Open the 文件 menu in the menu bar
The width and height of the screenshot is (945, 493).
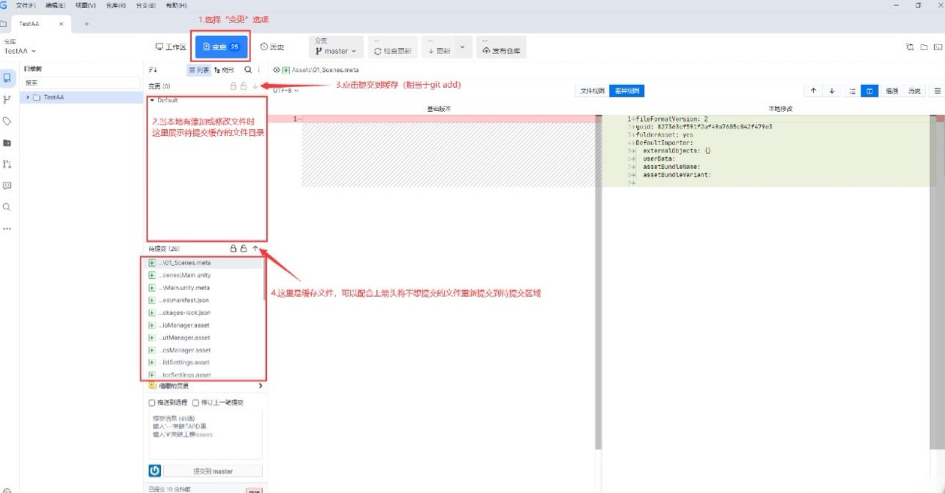pos(25,5)
